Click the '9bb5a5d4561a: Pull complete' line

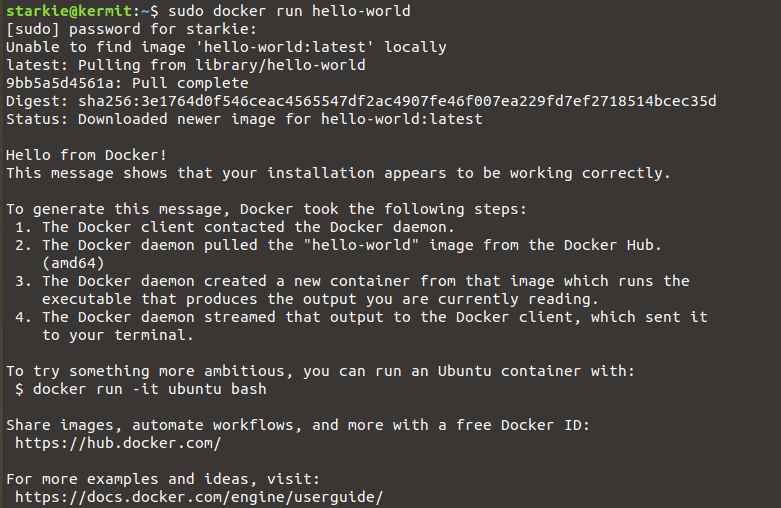pos(127,83)
